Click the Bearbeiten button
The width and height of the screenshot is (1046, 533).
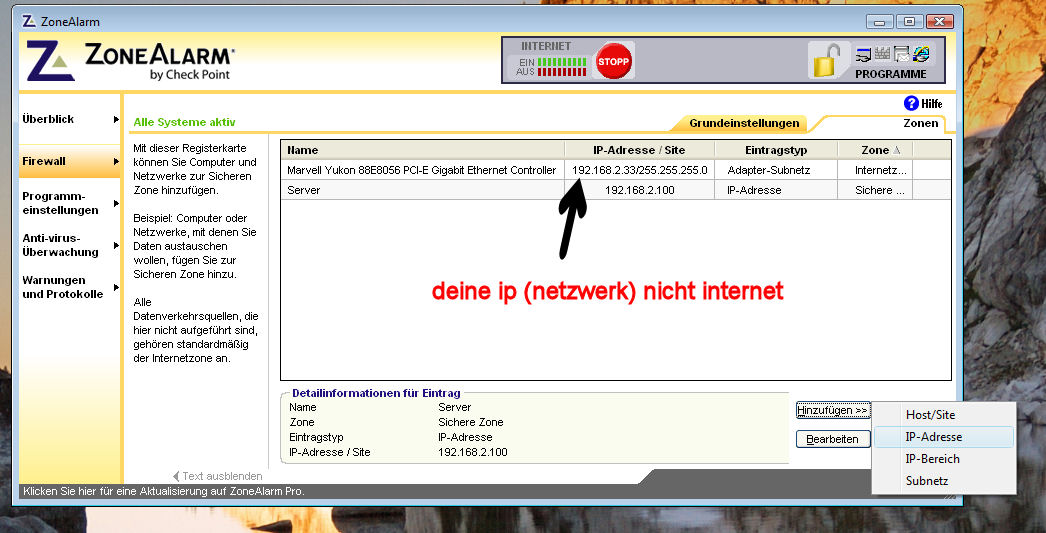(x=833, y=439)
